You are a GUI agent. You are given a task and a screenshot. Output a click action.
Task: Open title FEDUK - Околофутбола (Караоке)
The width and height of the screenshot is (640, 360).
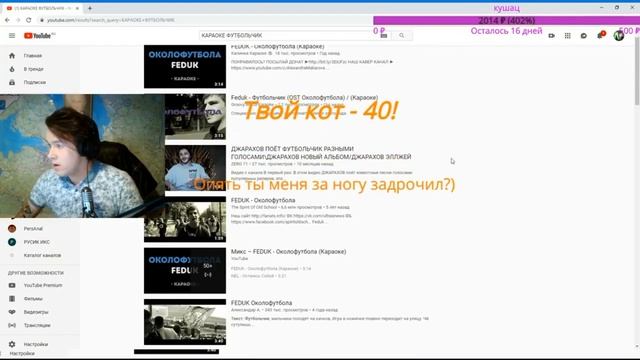pos(278,47)
